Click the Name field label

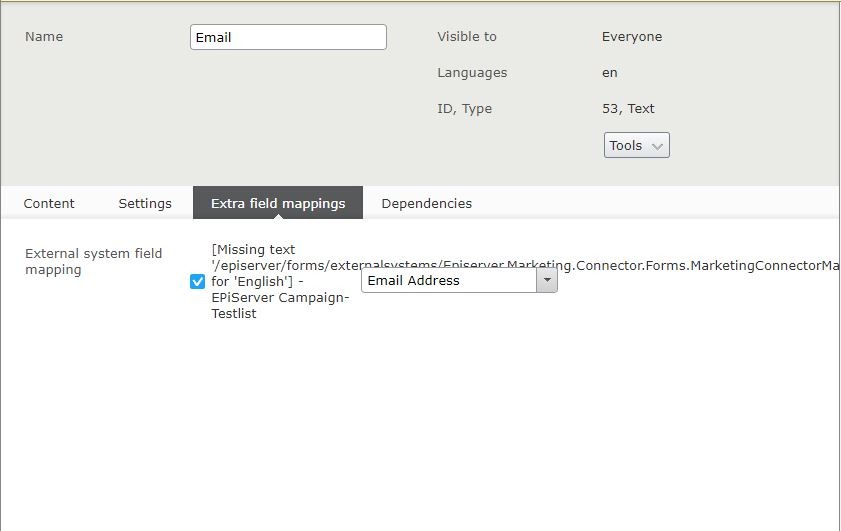[44, 37]
